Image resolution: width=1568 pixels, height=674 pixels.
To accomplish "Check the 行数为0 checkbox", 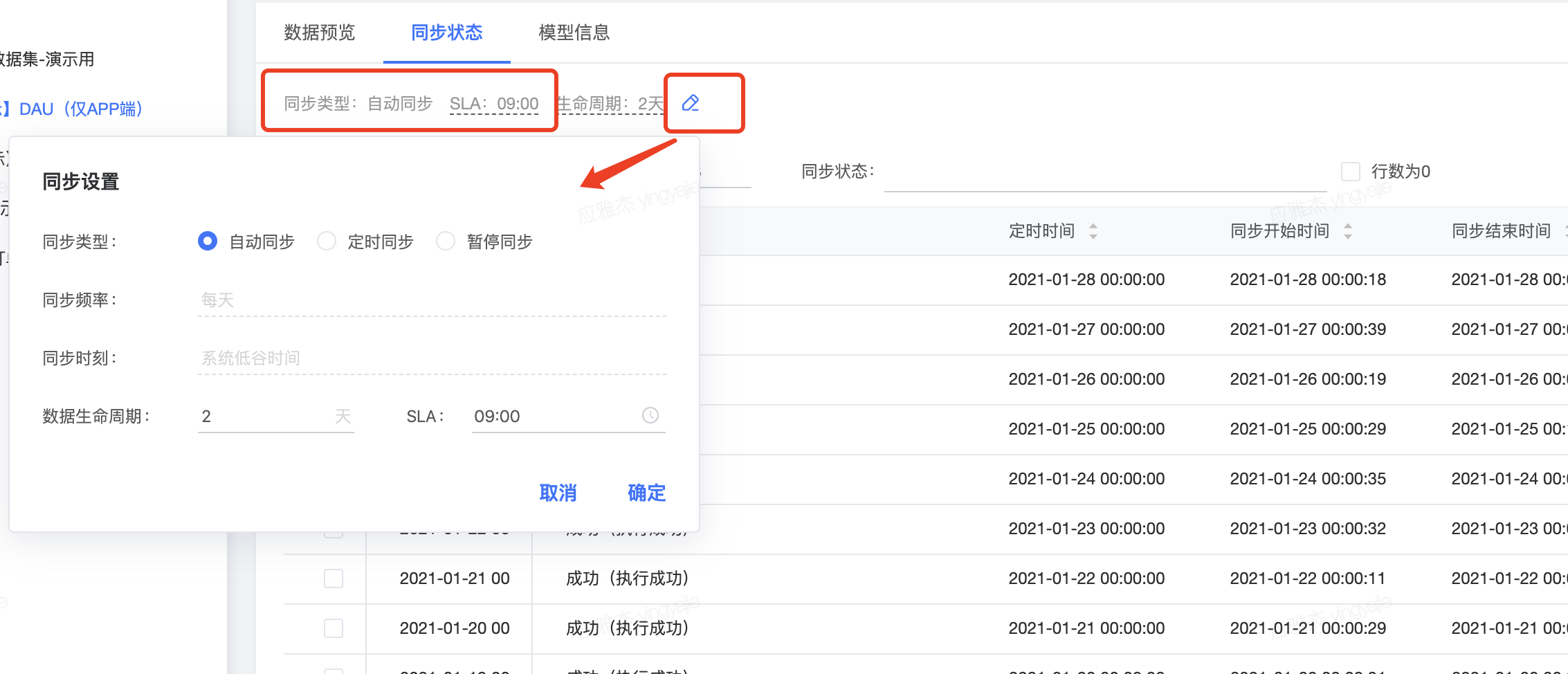I will click(1351, 171).
